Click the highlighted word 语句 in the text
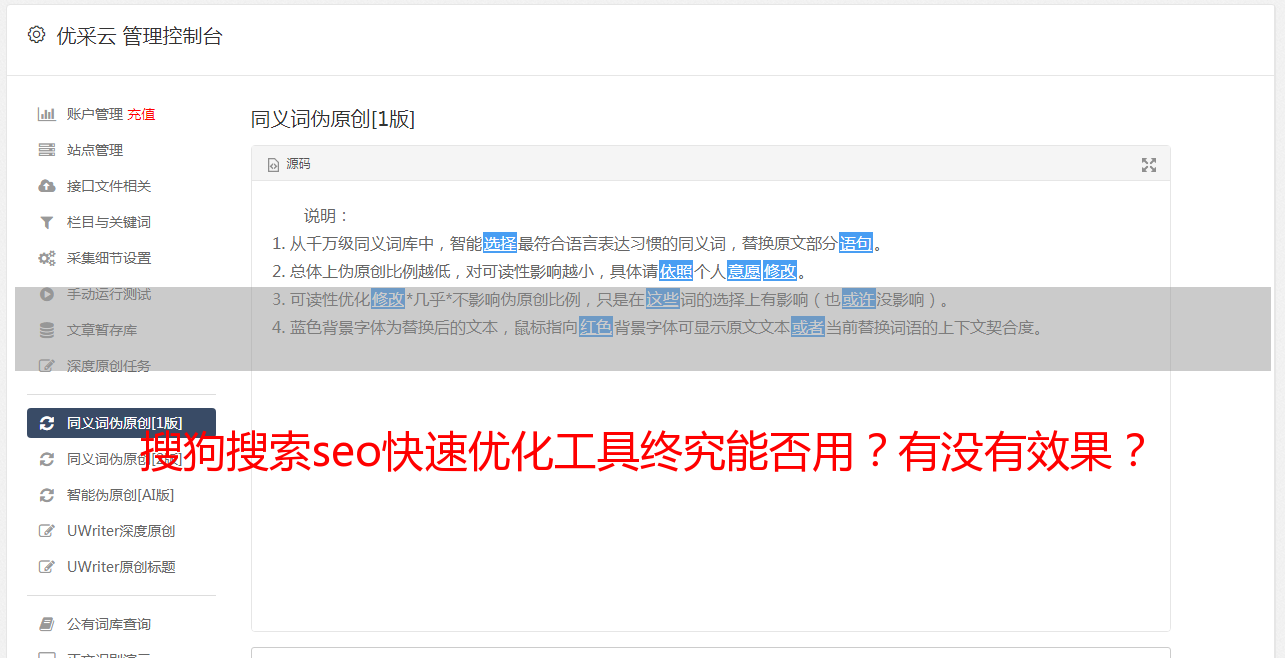The width and height of the screenshot is (1285, 658). pos(856,243)
